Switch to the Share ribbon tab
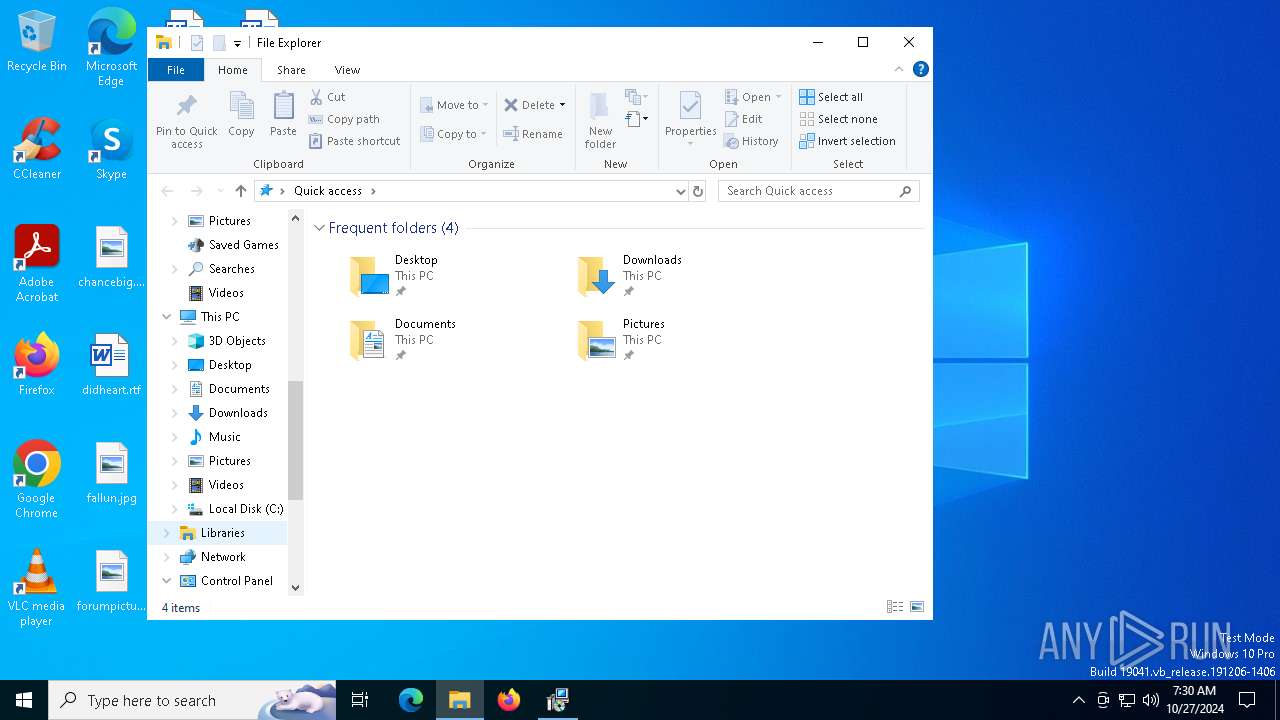 coord(291,70)
